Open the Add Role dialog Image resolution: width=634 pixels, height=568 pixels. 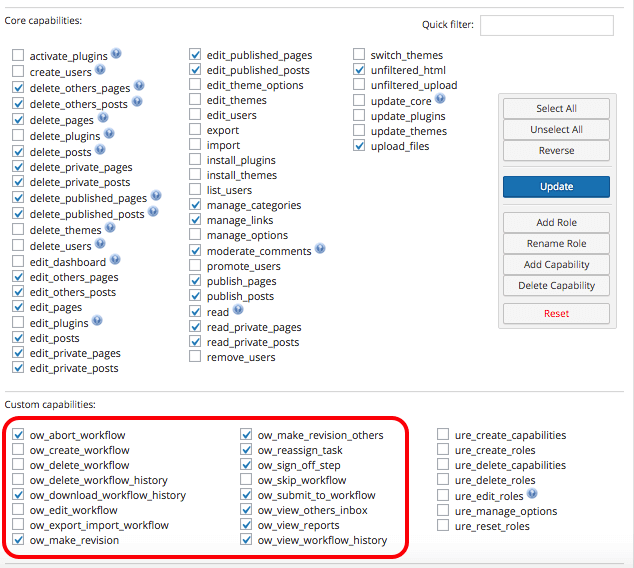(556, 222)
